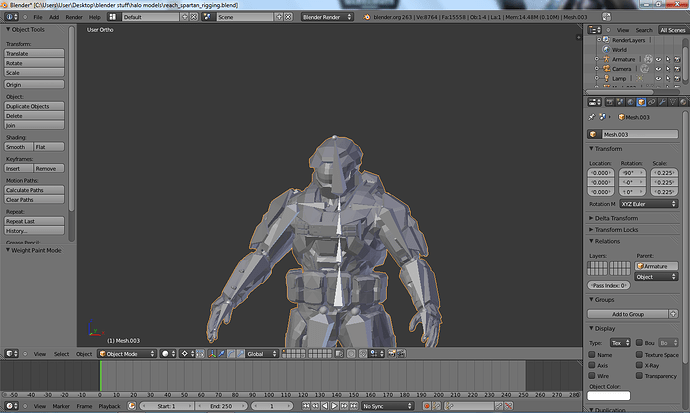Open the Render menu
690x413 pixels.
coord(74,17)
